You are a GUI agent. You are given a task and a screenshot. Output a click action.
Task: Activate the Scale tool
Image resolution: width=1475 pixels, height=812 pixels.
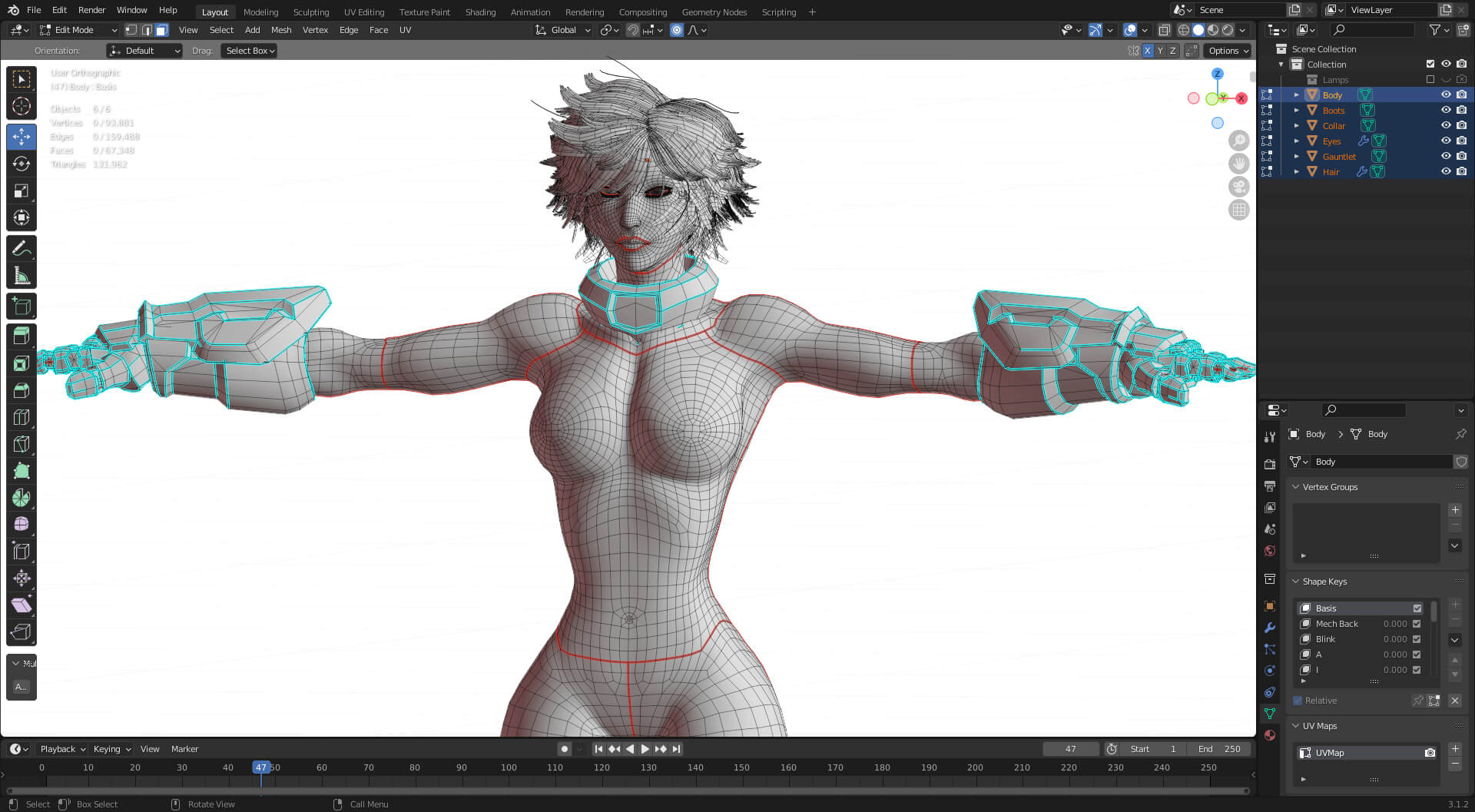pos(22,191)
